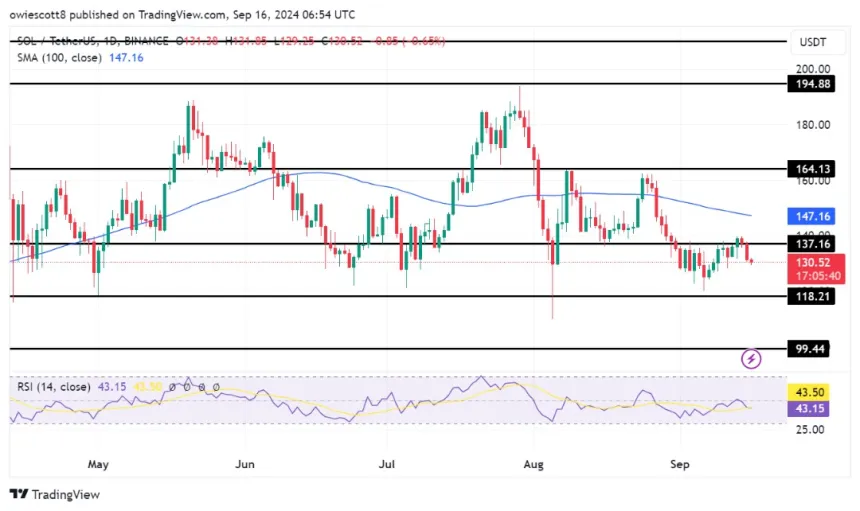Click the TradingView logo at bottom left
This screenshot has width=860, height=511.
pyautogui.click(x=55, y=494)
